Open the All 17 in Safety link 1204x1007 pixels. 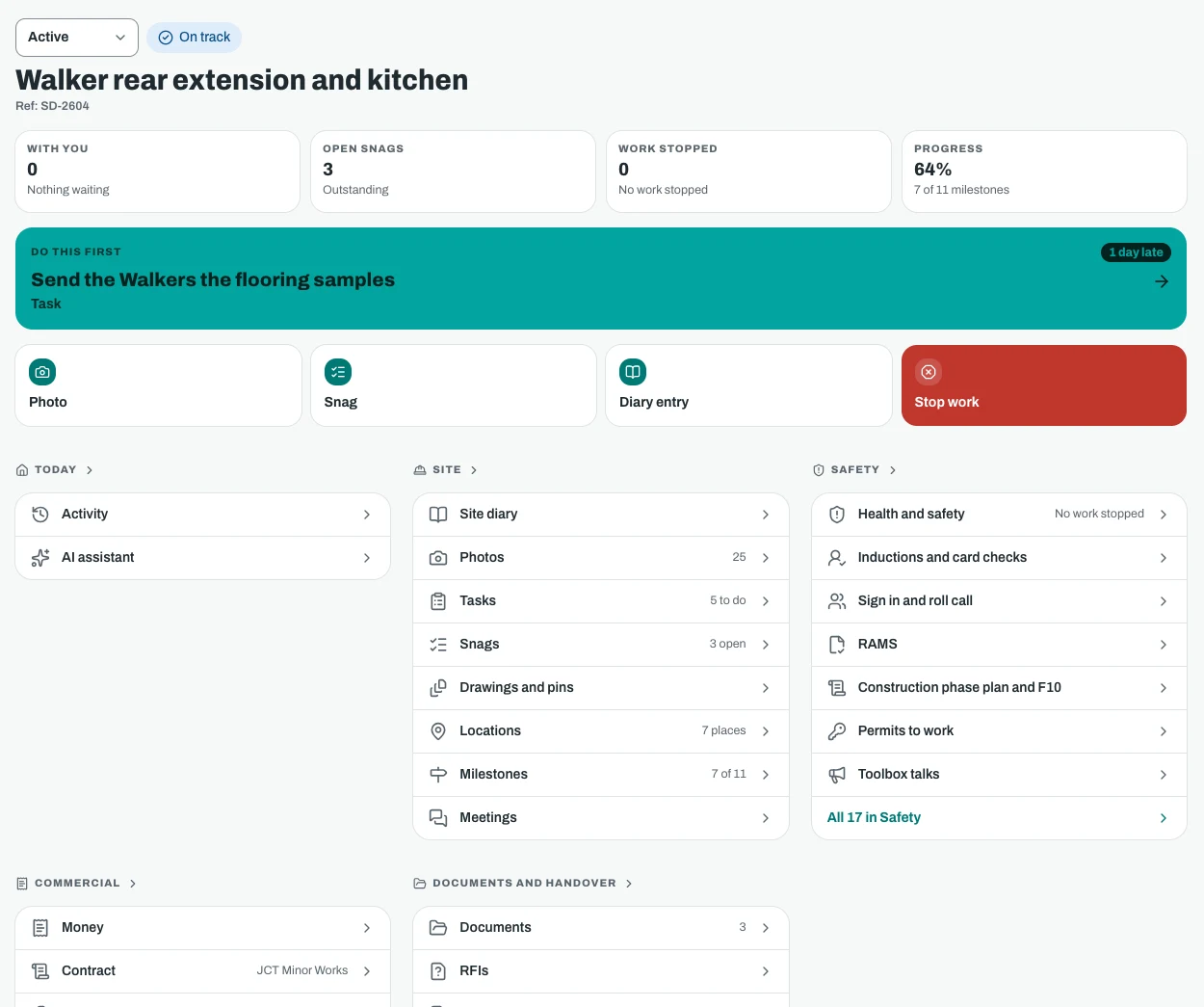pos(999,818)
